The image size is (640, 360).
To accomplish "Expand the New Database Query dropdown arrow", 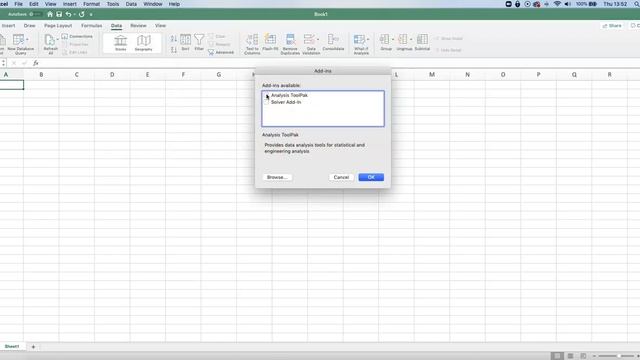I will (x=27, y=39).
